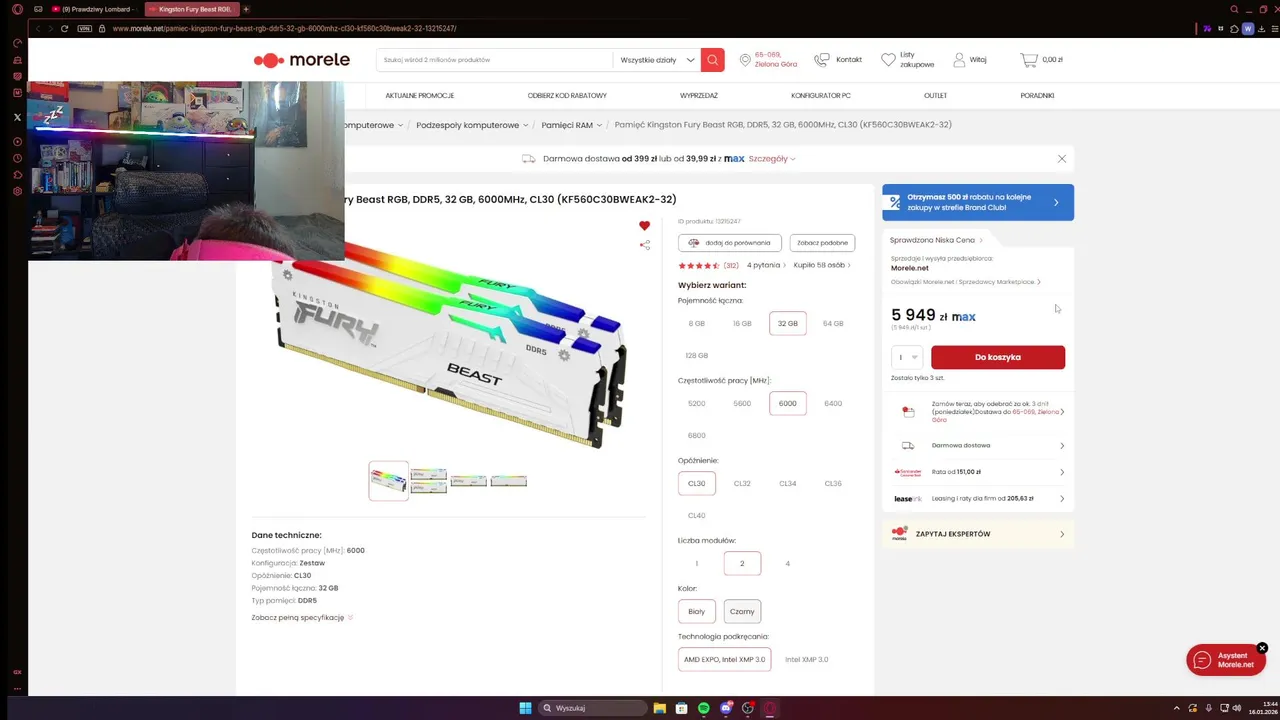Open KONFIGURATOR PC menu item
Viewport: 1280px width, 720px height.
[821, 96]
